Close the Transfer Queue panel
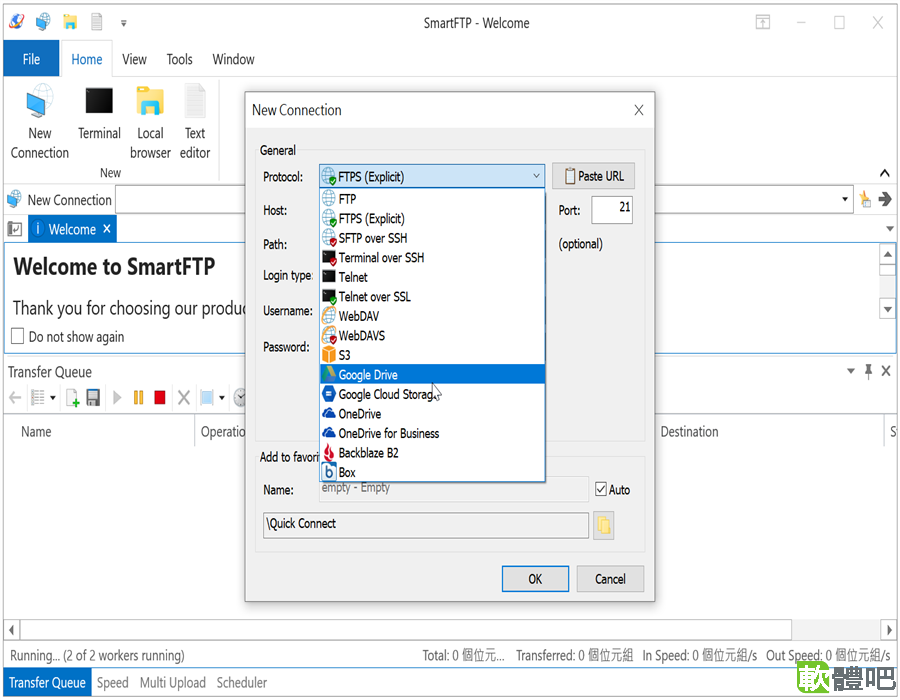The height and width of the screenshot is (700, 900). click(x=886, y=371)
